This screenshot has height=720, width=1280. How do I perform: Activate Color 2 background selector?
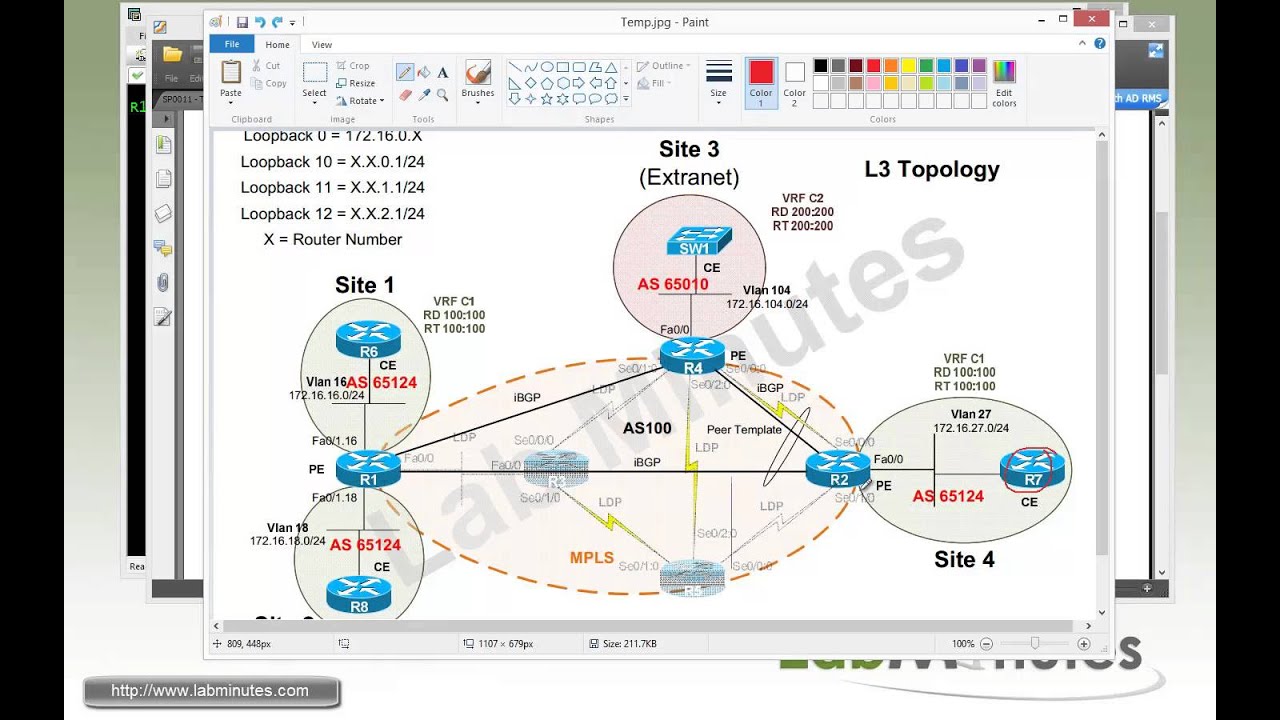795,83
